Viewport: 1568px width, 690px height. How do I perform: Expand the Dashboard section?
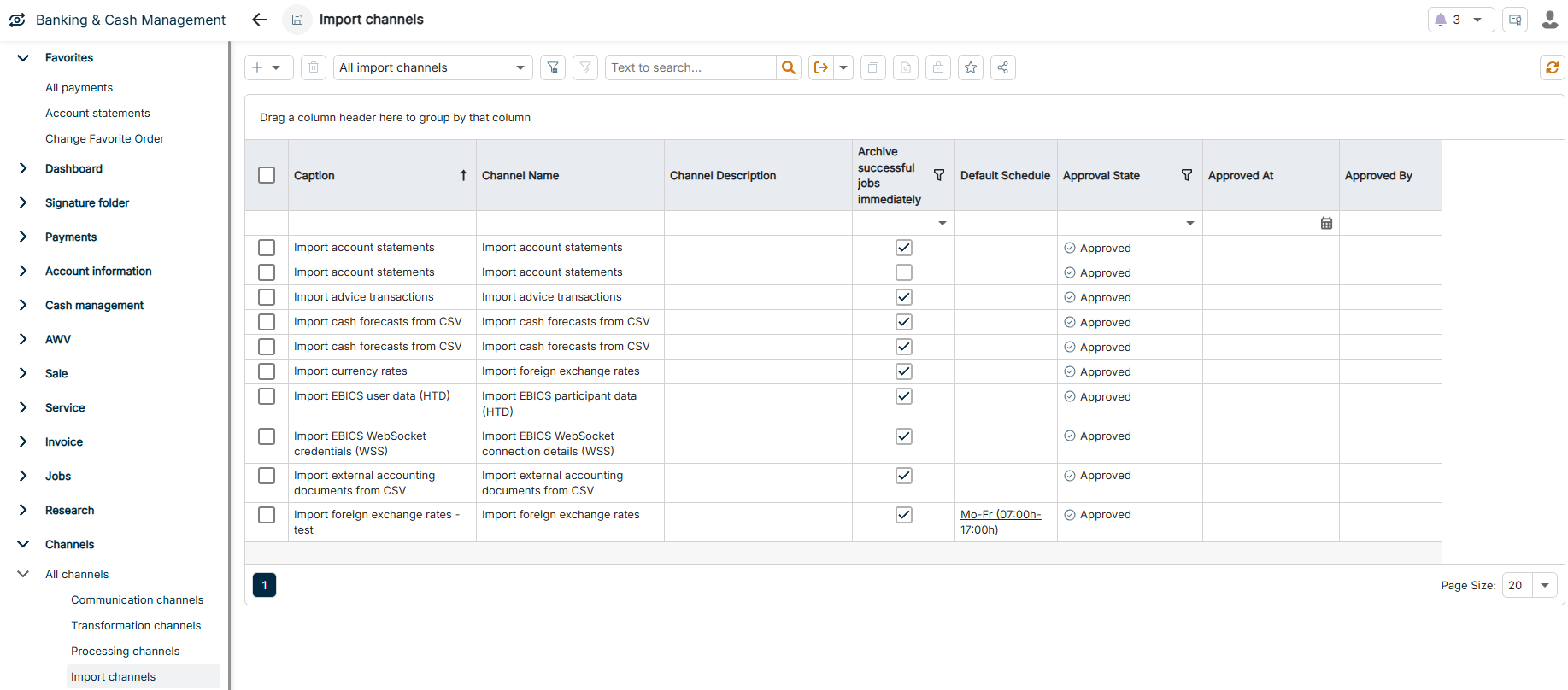[23, 169]
